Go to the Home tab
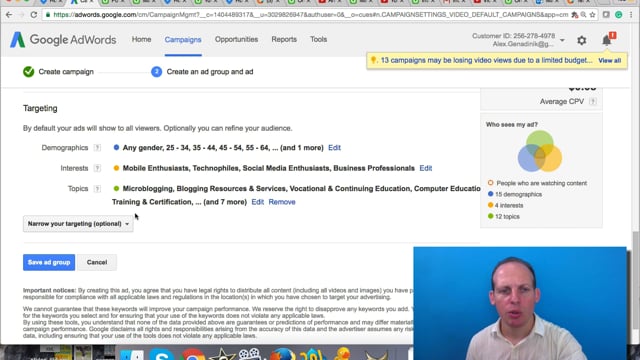 point(141,40)
